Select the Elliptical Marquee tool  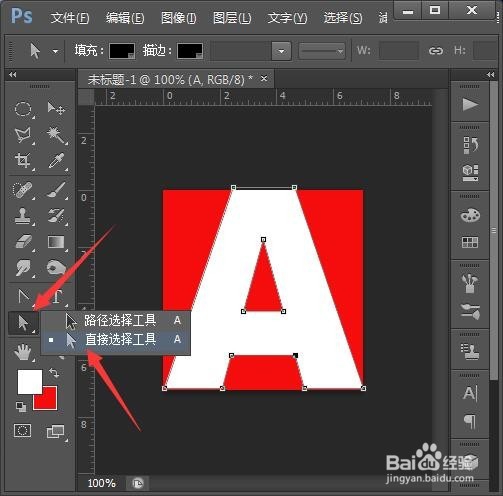23,109
